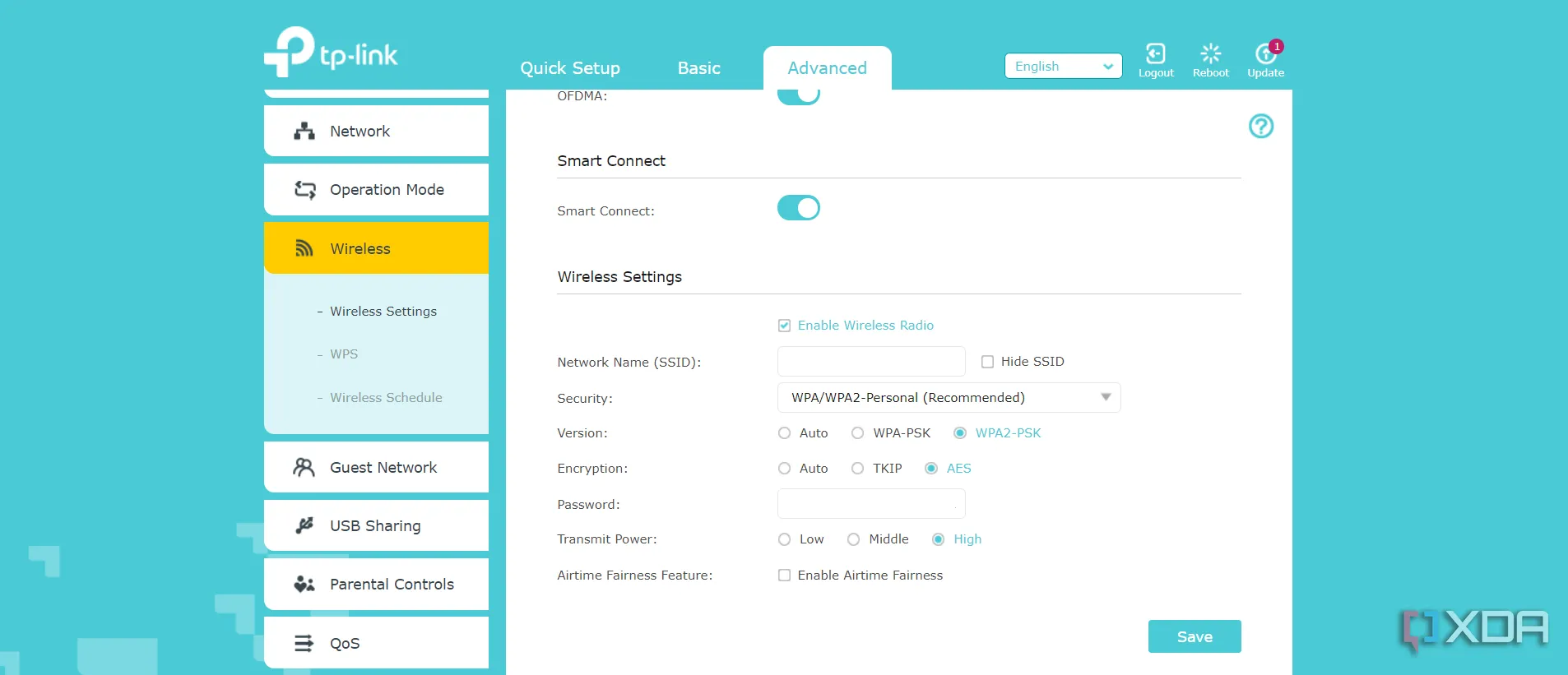Viewport: 1568px width, 675px height.
Task: Open the QoS menu label
Action: click(346, 643)
